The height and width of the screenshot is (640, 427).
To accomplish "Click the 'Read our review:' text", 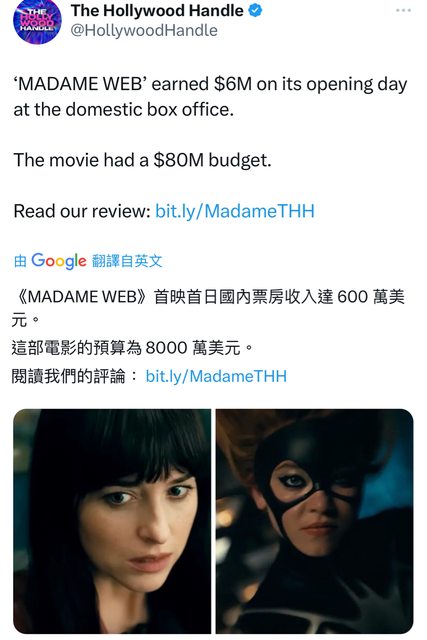I will pos(82,211).
